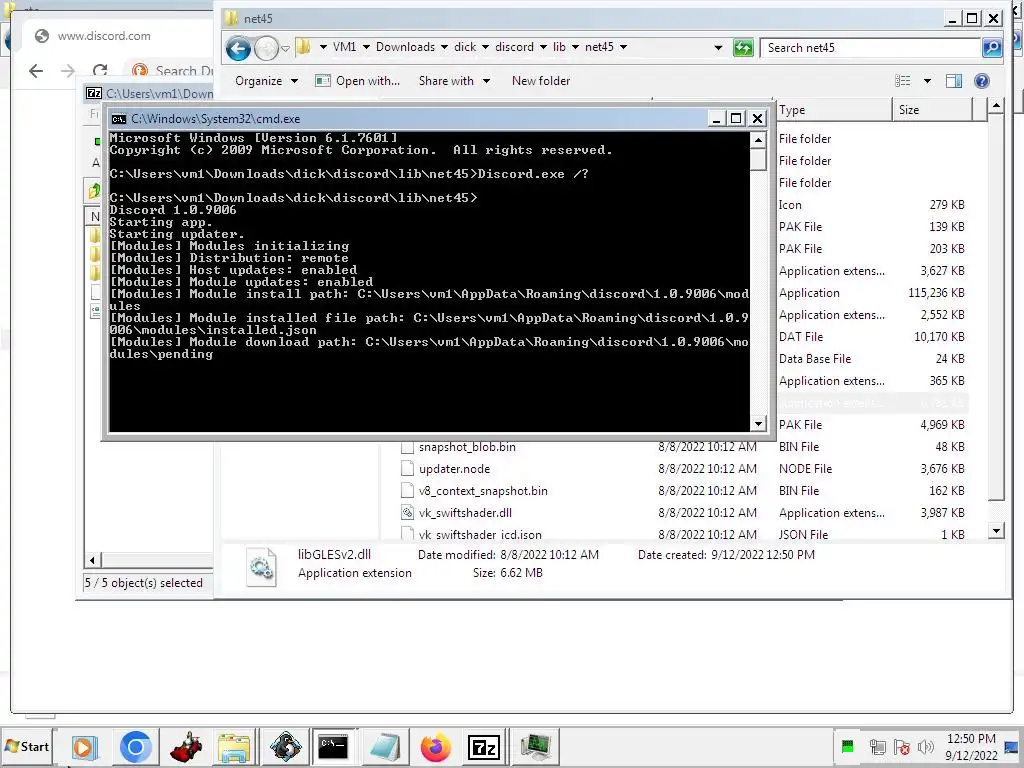This screenshot has width=1024, height=768.
Task: Click the volume speaker tray icon
Action: (x=925, y=746)
